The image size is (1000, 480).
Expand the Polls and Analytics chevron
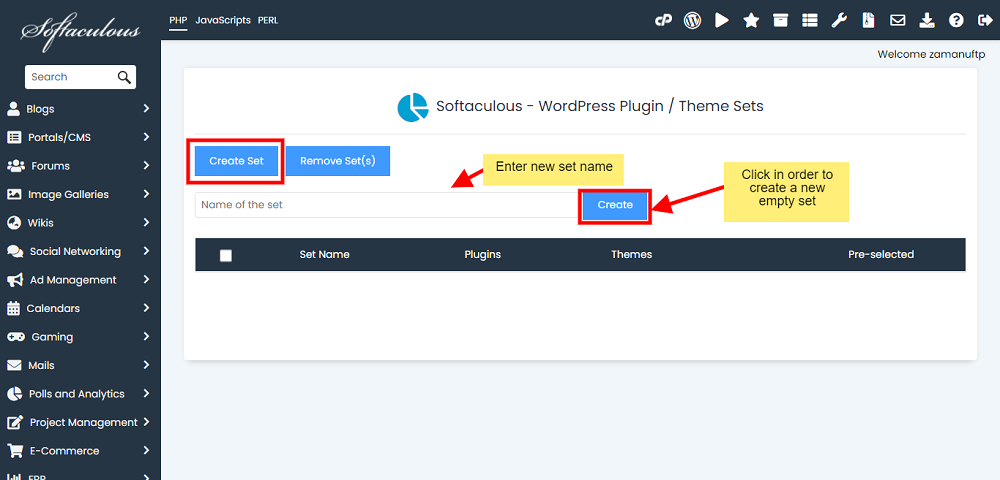click(x=146, y=393)
